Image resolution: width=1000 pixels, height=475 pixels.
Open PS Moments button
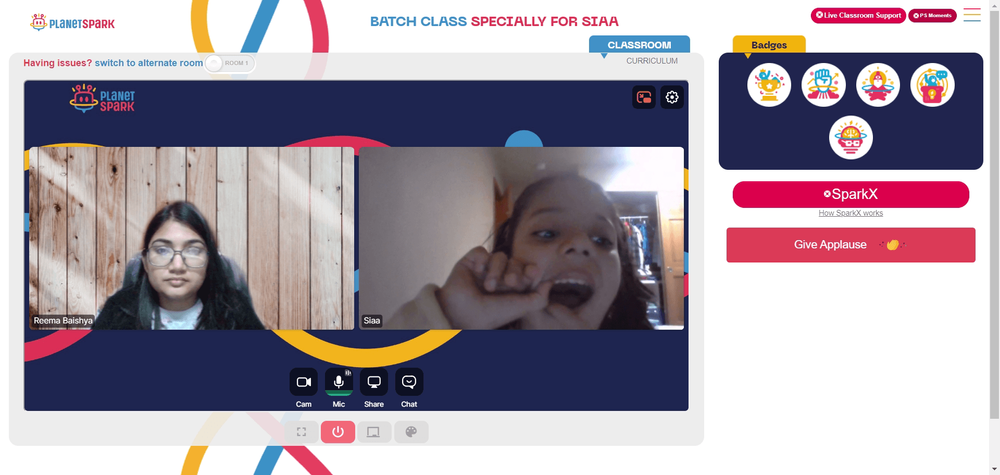pos(932,15)
